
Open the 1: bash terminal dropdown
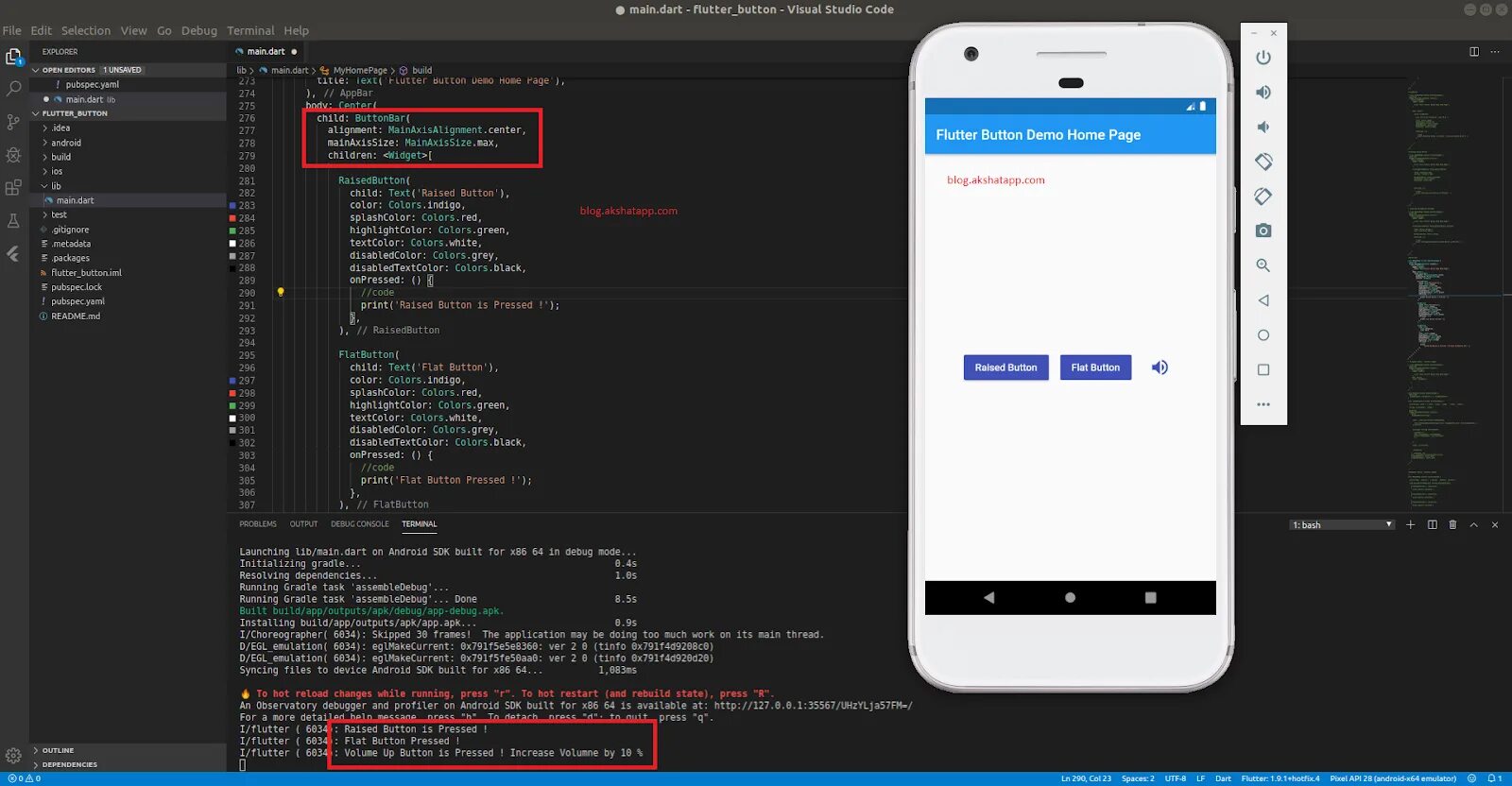point(1342,524)
